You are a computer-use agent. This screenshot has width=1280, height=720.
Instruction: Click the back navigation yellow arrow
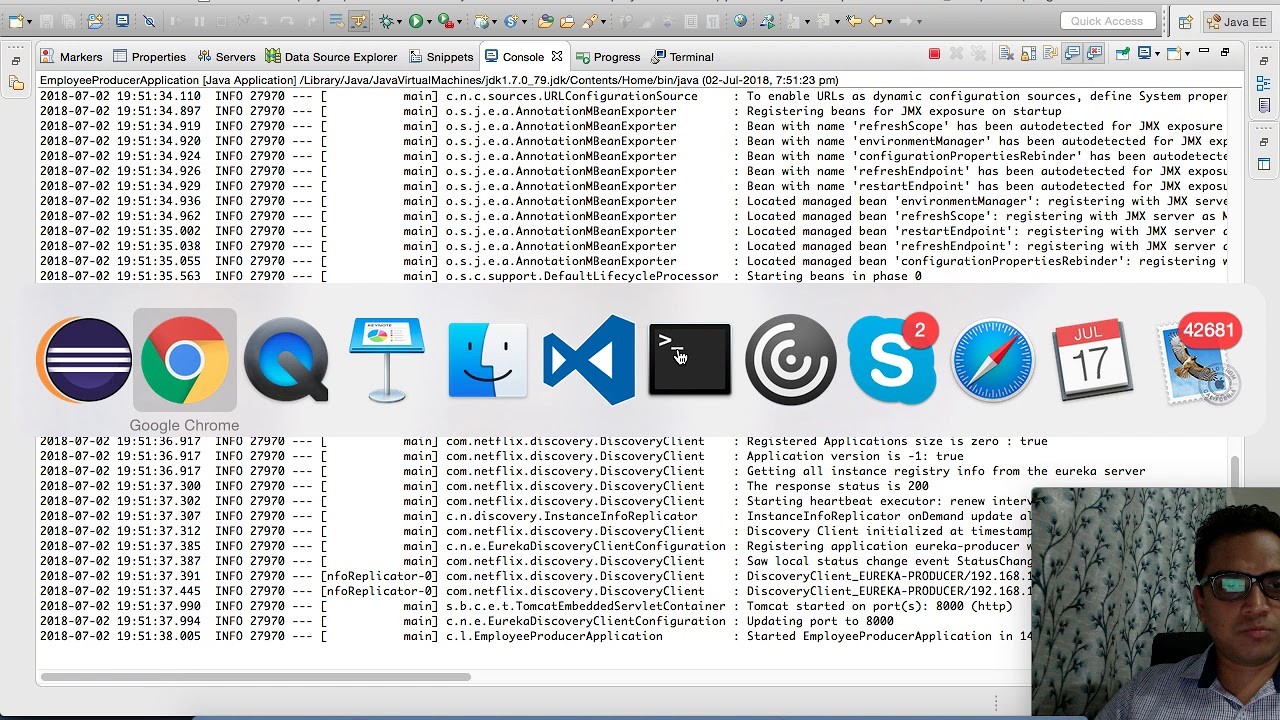[x=876, y=21]
